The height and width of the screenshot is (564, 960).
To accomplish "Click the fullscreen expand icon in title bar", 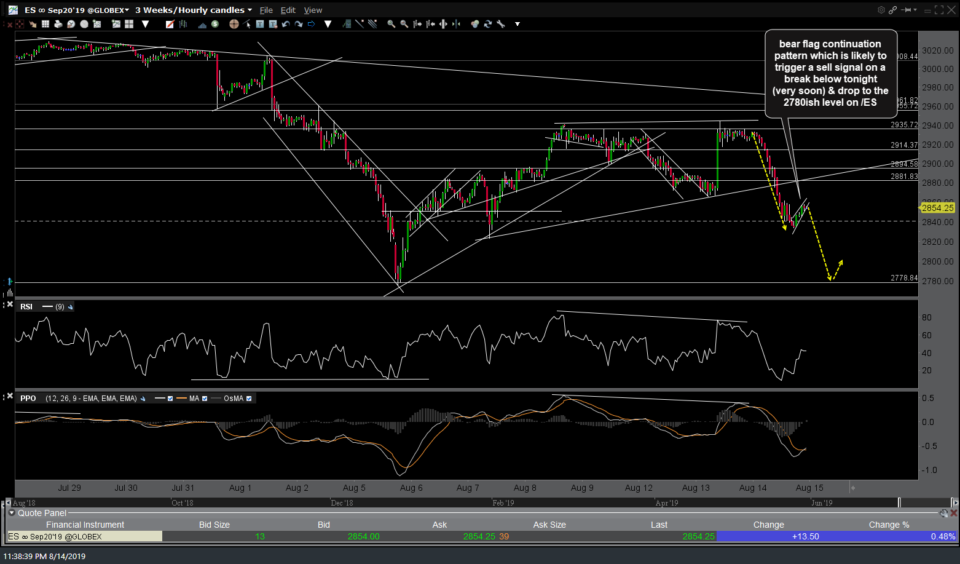I will tap(939, 10).
